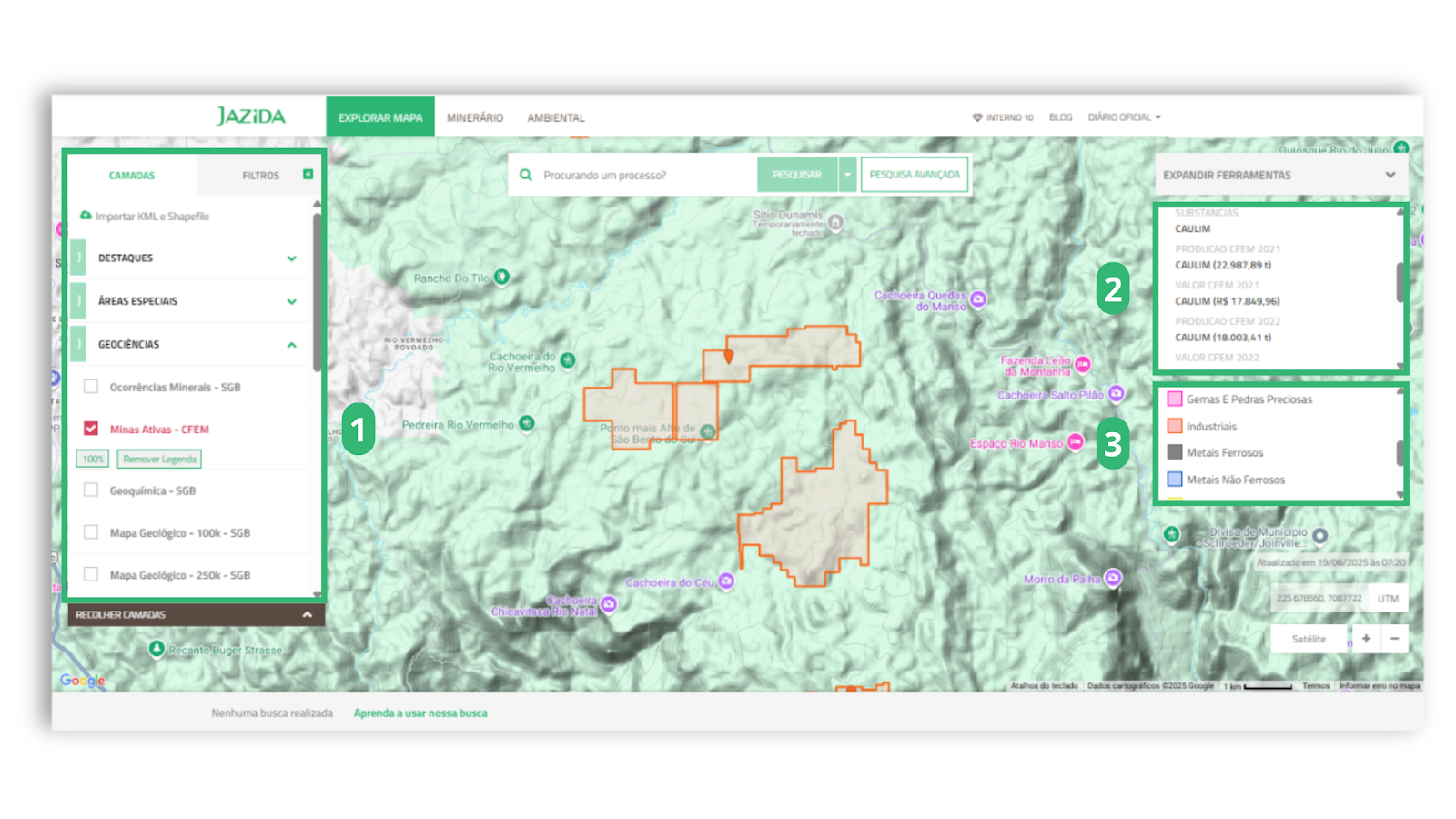Click the Metais Não Ferrosos blue swatch
The width and height of the screenshot is (1456, 819).
tap(1175, 479)
